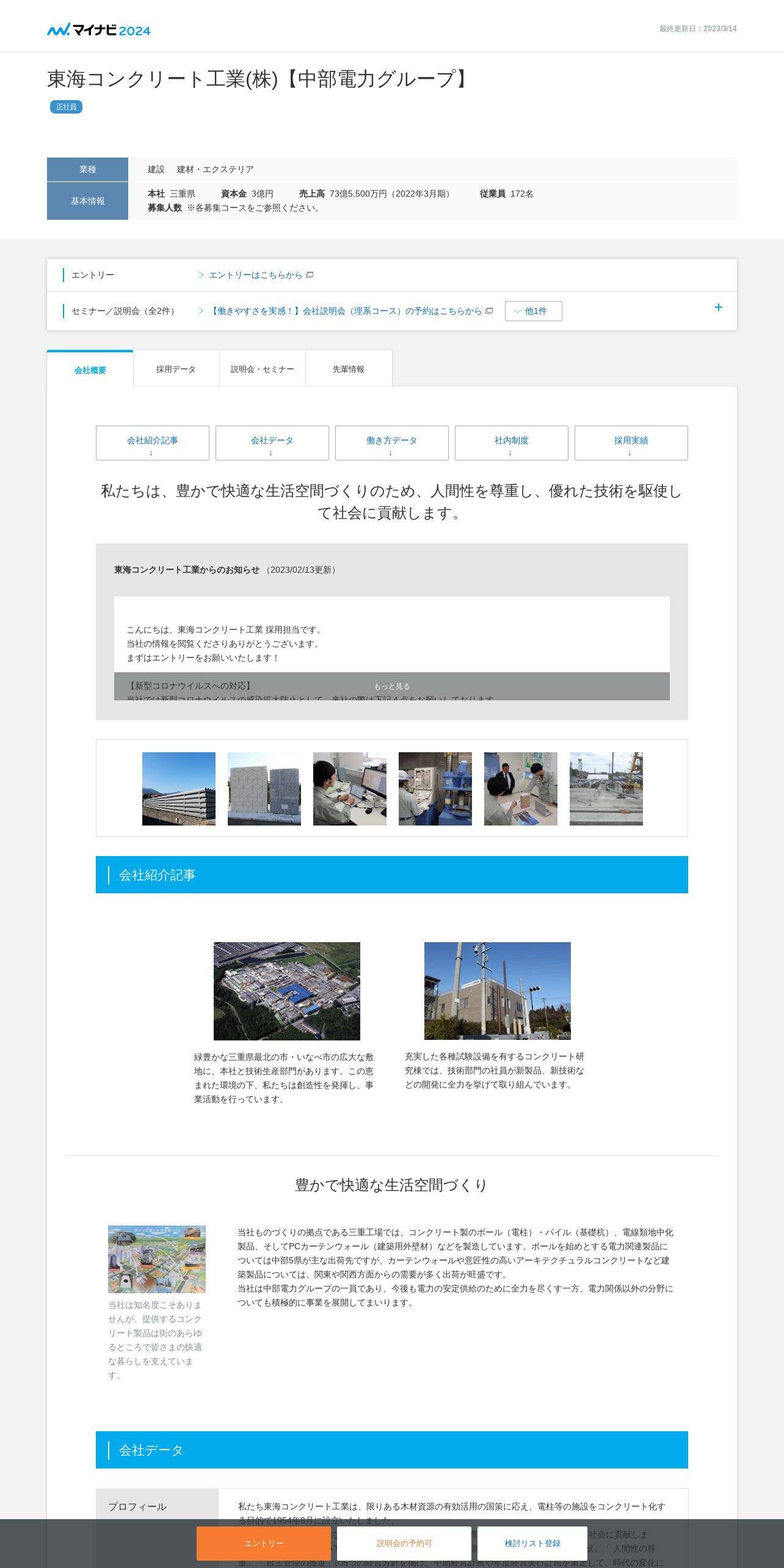This screenshot has height=1568, width=784.
Task: Click the 建材・エクステリア industry text
Action: pos(216,169)
